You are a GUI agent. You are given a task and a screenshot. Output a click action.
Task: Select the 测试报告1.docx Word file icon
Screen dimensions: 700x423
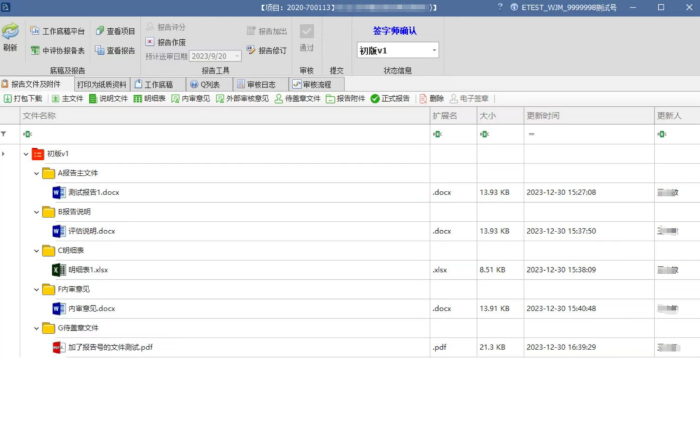point(58,192)
